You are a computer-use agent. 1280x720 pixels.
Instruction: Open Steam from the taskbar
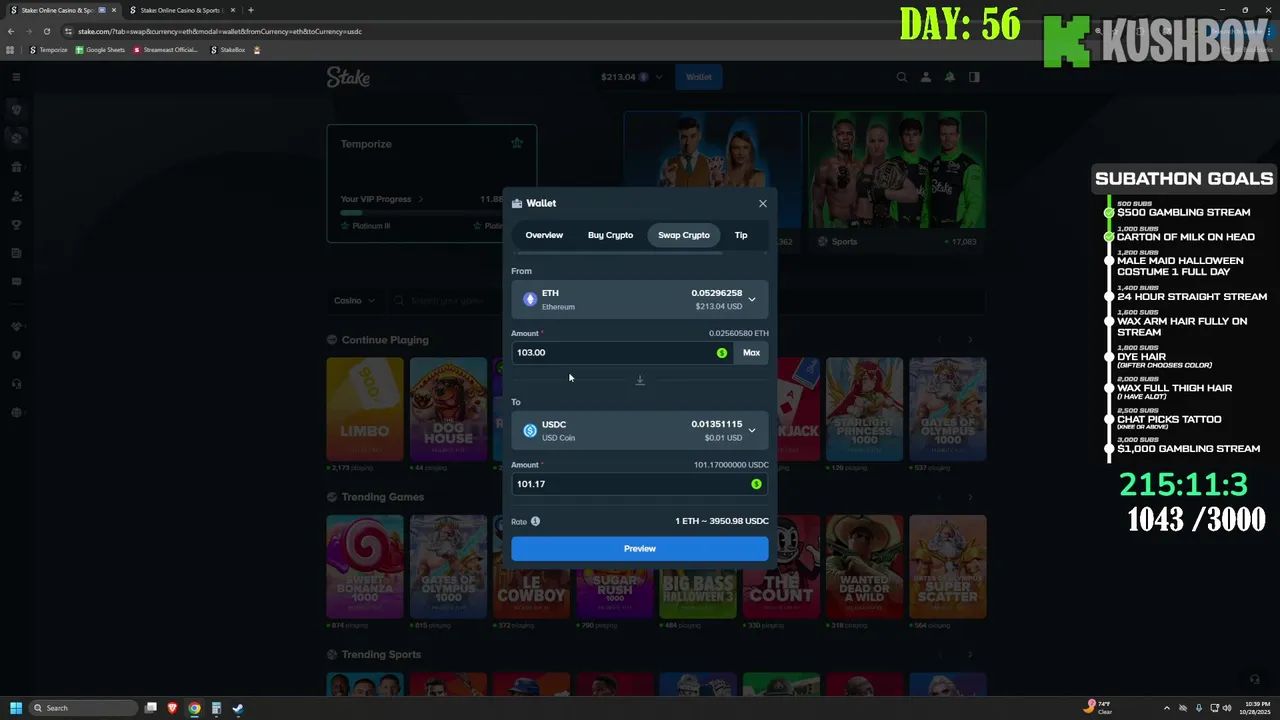tap(237, 708)
